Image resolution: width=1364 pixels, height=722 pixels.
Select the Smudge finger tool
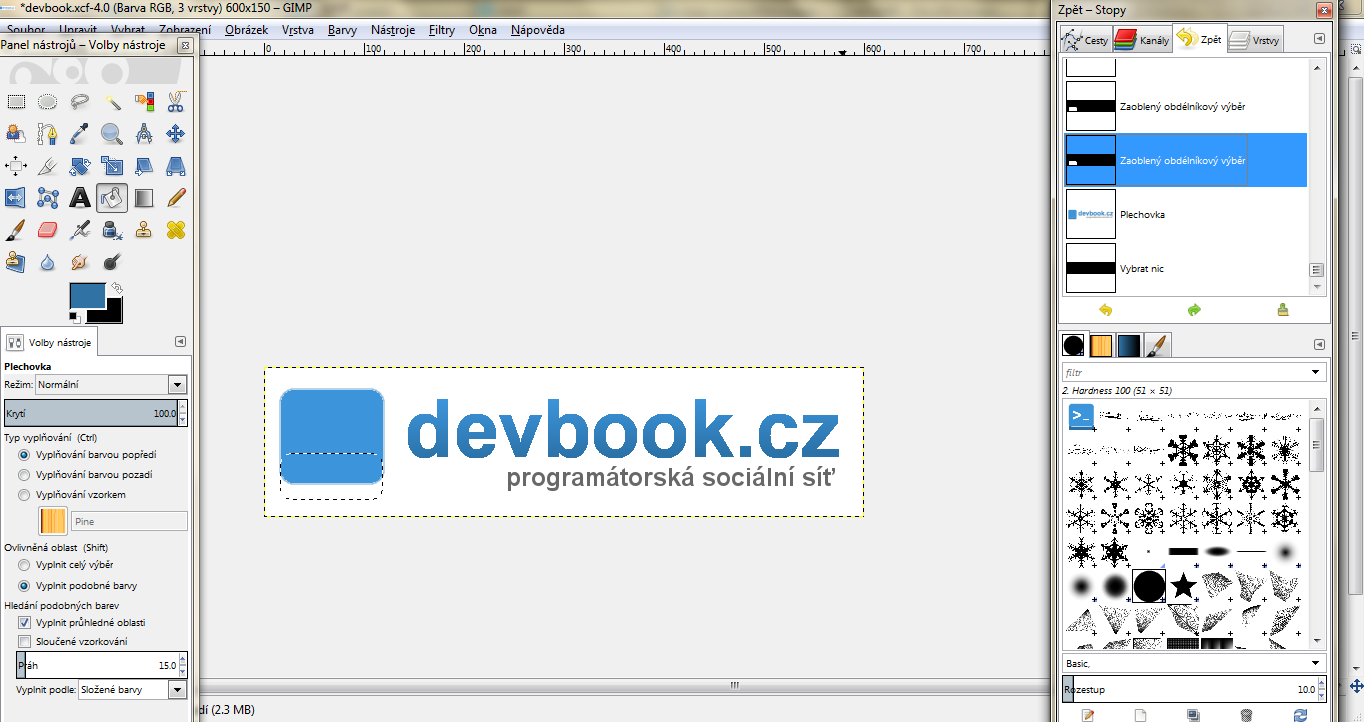[x=80, y=261]
